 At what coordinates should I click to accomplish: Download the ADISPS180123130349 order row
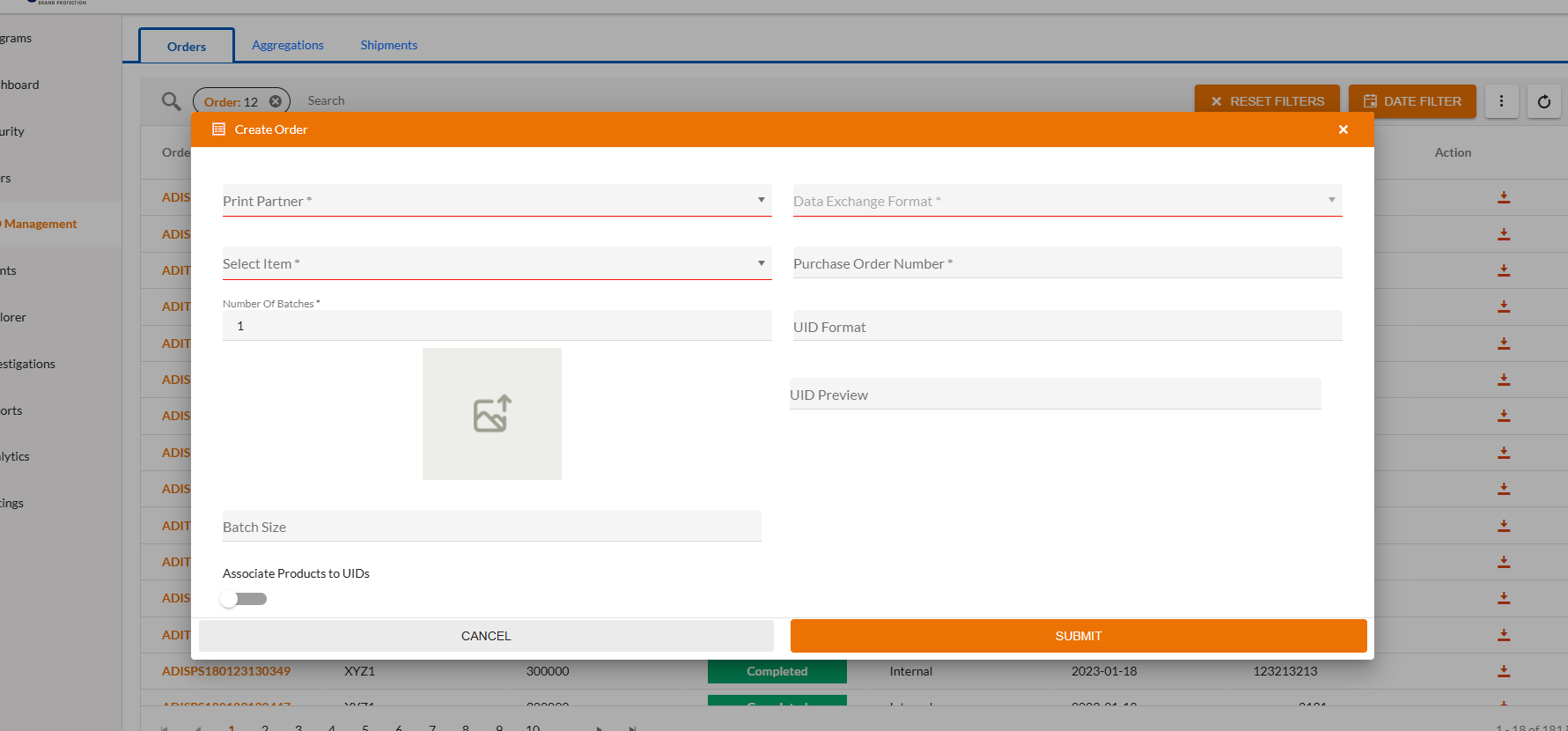(1504, 671)
